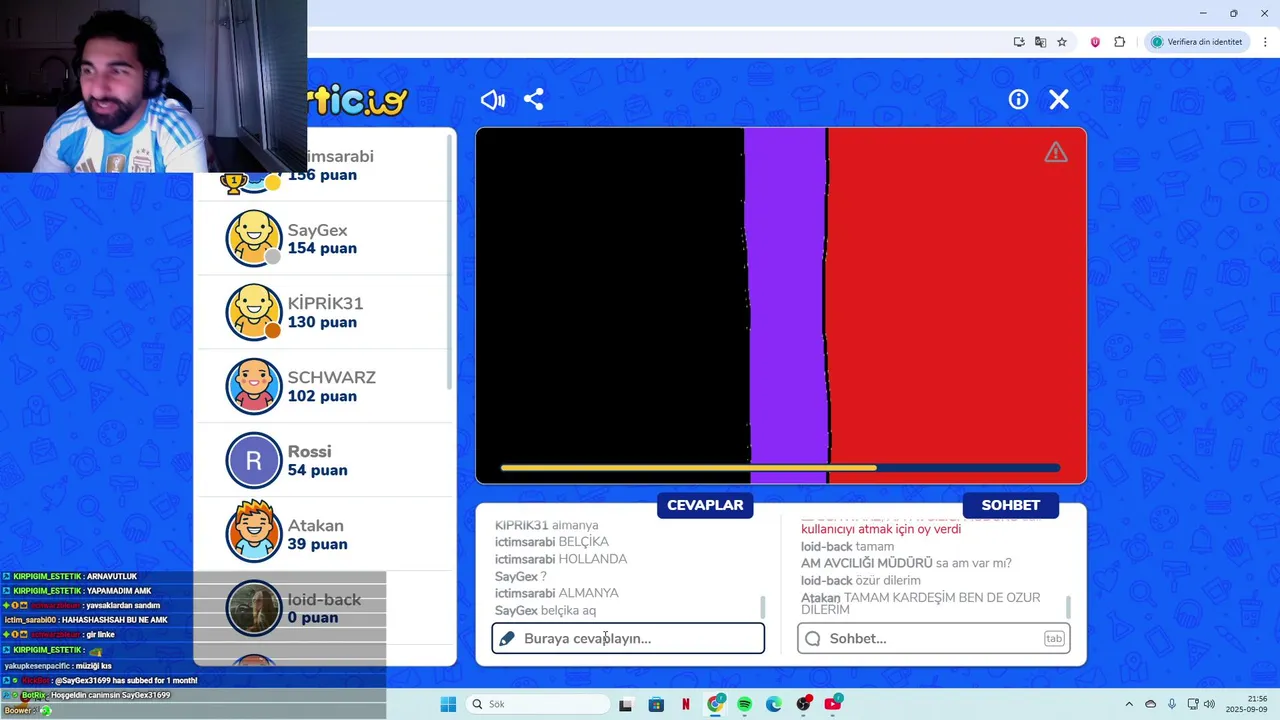The image size is (1280, 720).
Task: Click '102 puan' score under SCHWARZ
Action: click(322, 396)
